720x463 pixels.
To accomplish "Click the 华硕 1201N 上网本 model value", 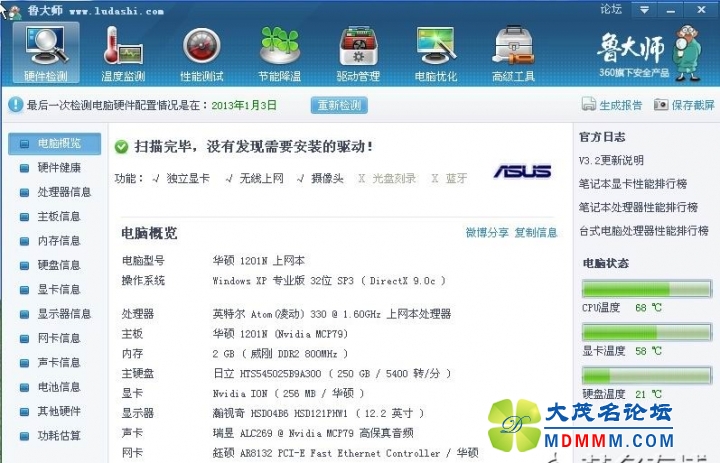I will [259, 260].
